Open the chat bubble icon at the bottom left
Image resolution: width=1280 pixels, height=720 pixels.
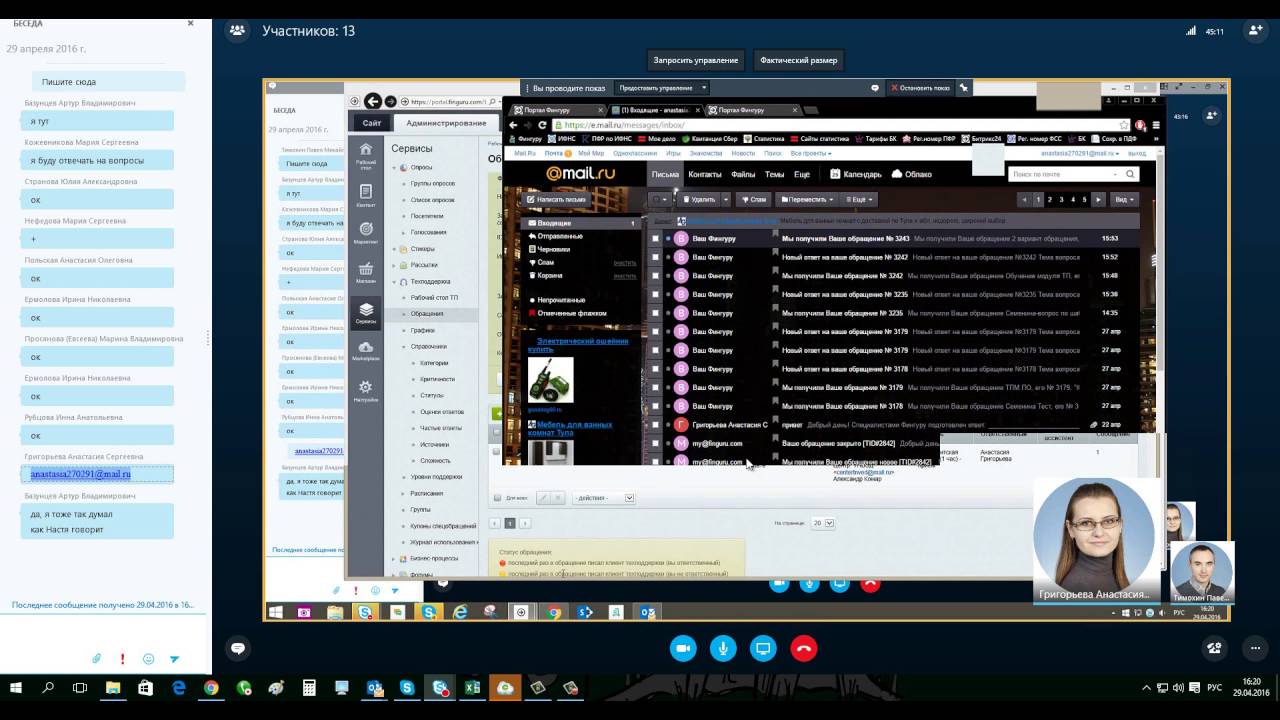click(237, 648)
